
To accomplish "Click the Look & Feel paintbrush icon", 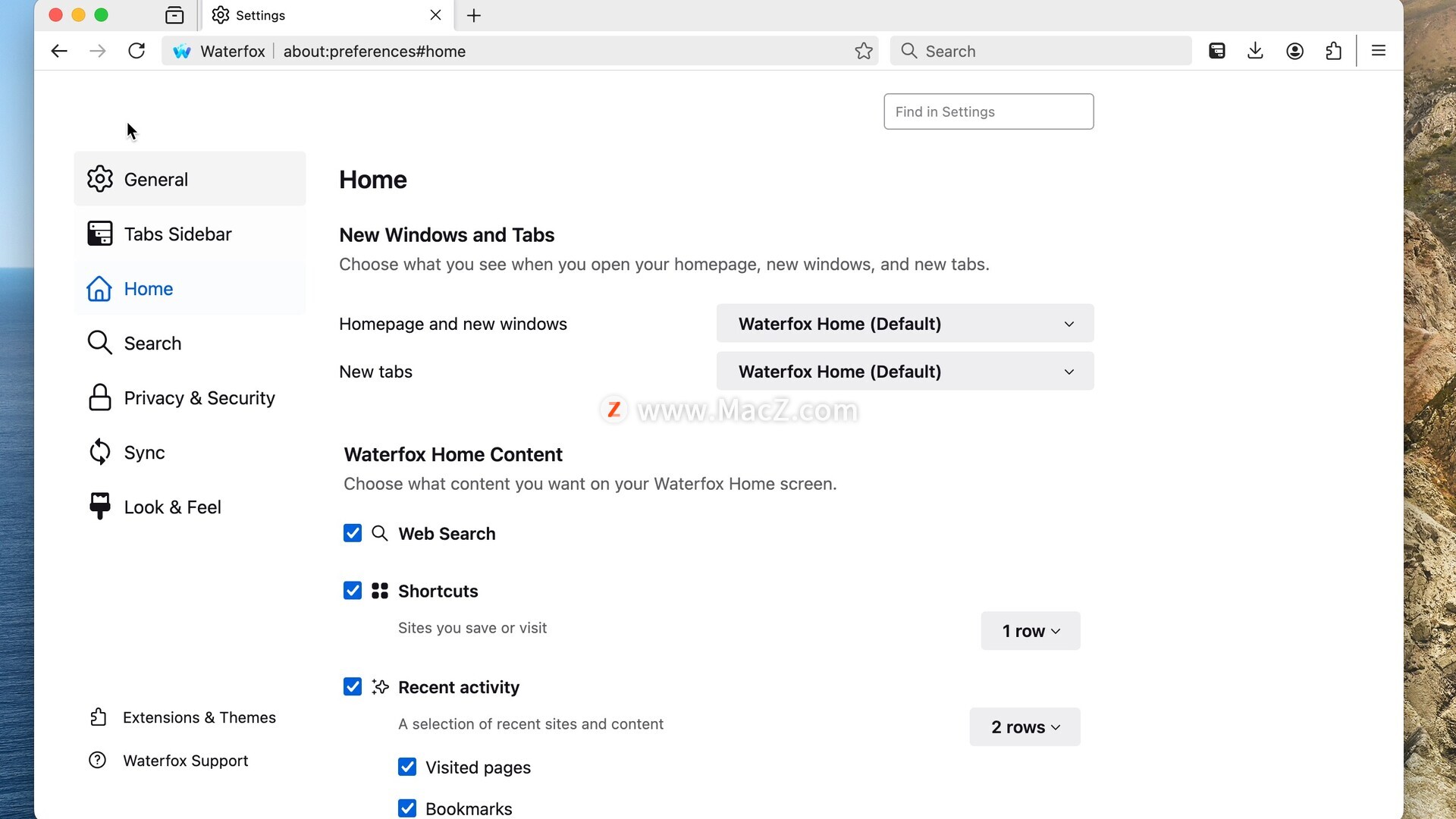I will click(100, 506).
